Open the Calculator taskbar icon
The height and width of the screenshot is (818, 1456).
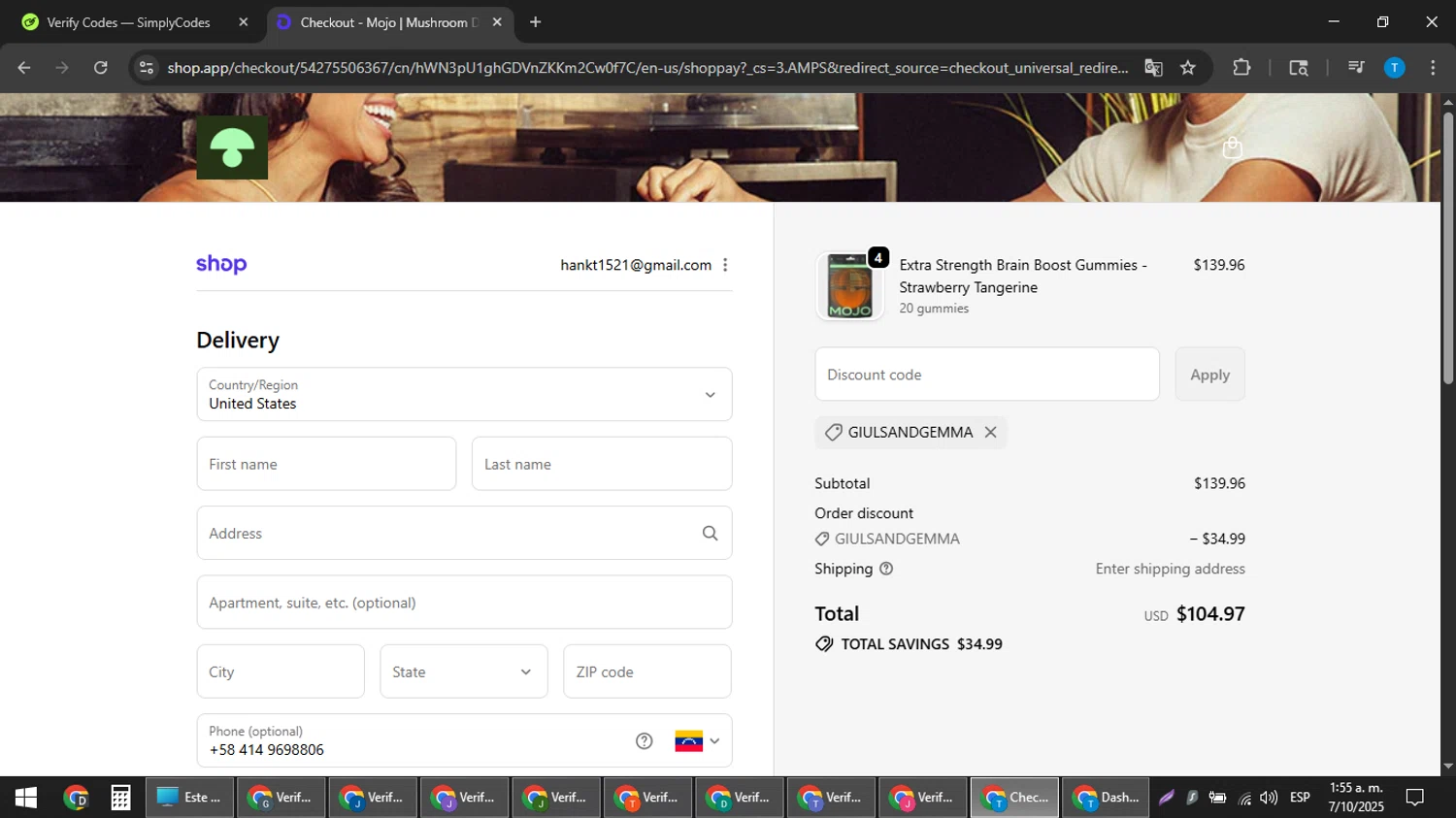120,798
